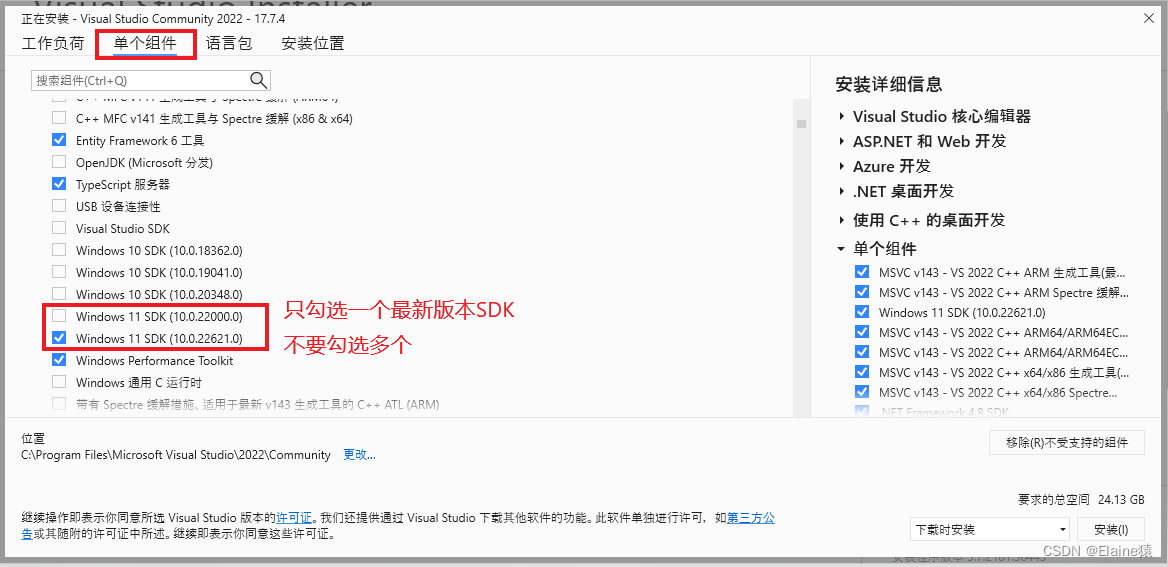1168x567 pixels.
Task: Enable OpenJDK (Microsoft 分发)
Action: coord(59,162)
